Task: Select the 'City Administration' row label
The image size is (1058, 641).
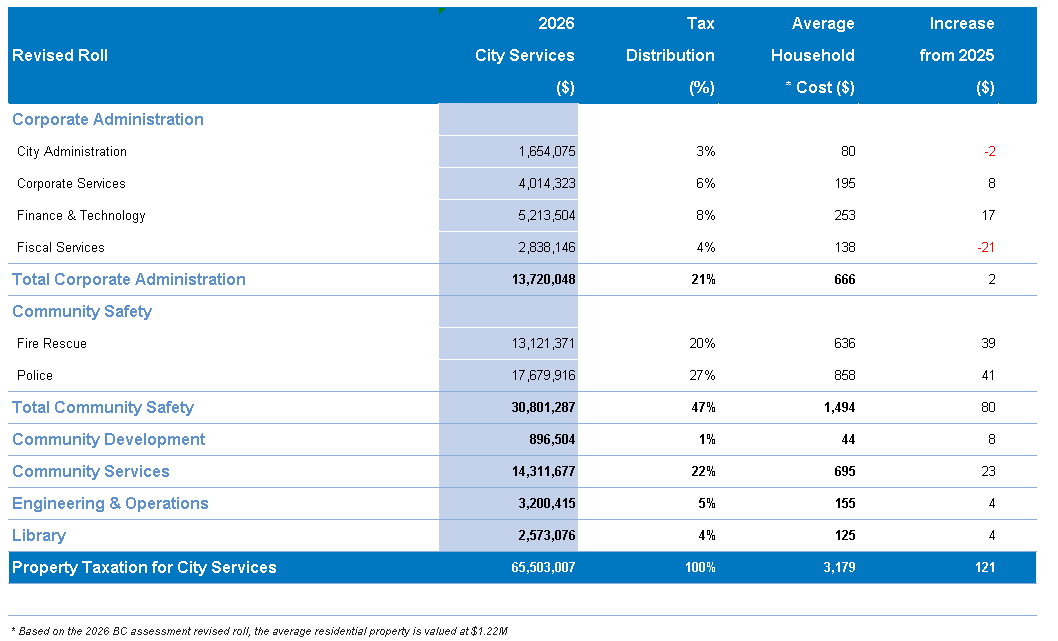Action: tap(72, 152)
